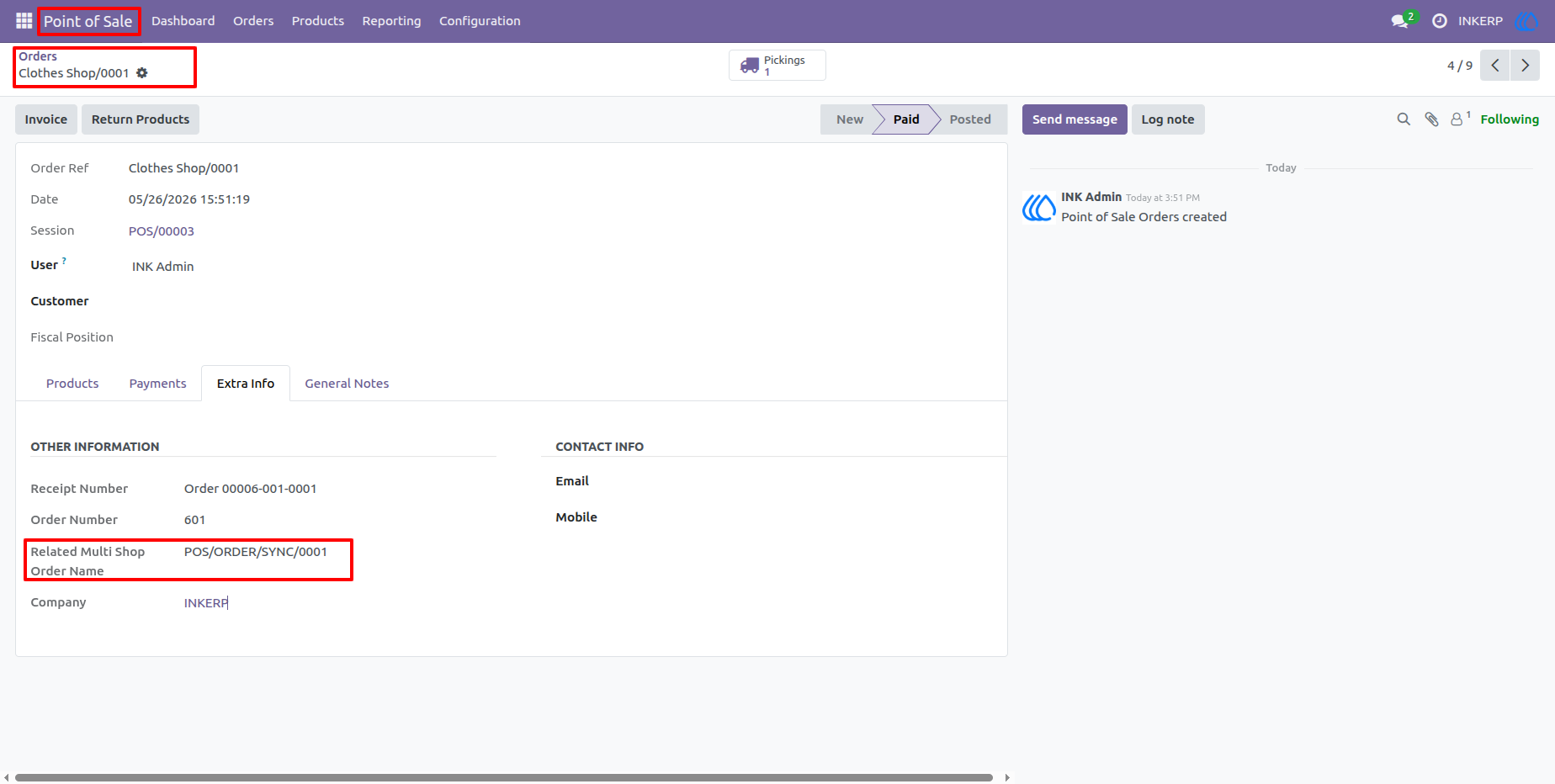Click the receipt number Order 00006-001-0001
This screenshot has height=784, width=1555.
pyautogui.click(x=251, y=489)
